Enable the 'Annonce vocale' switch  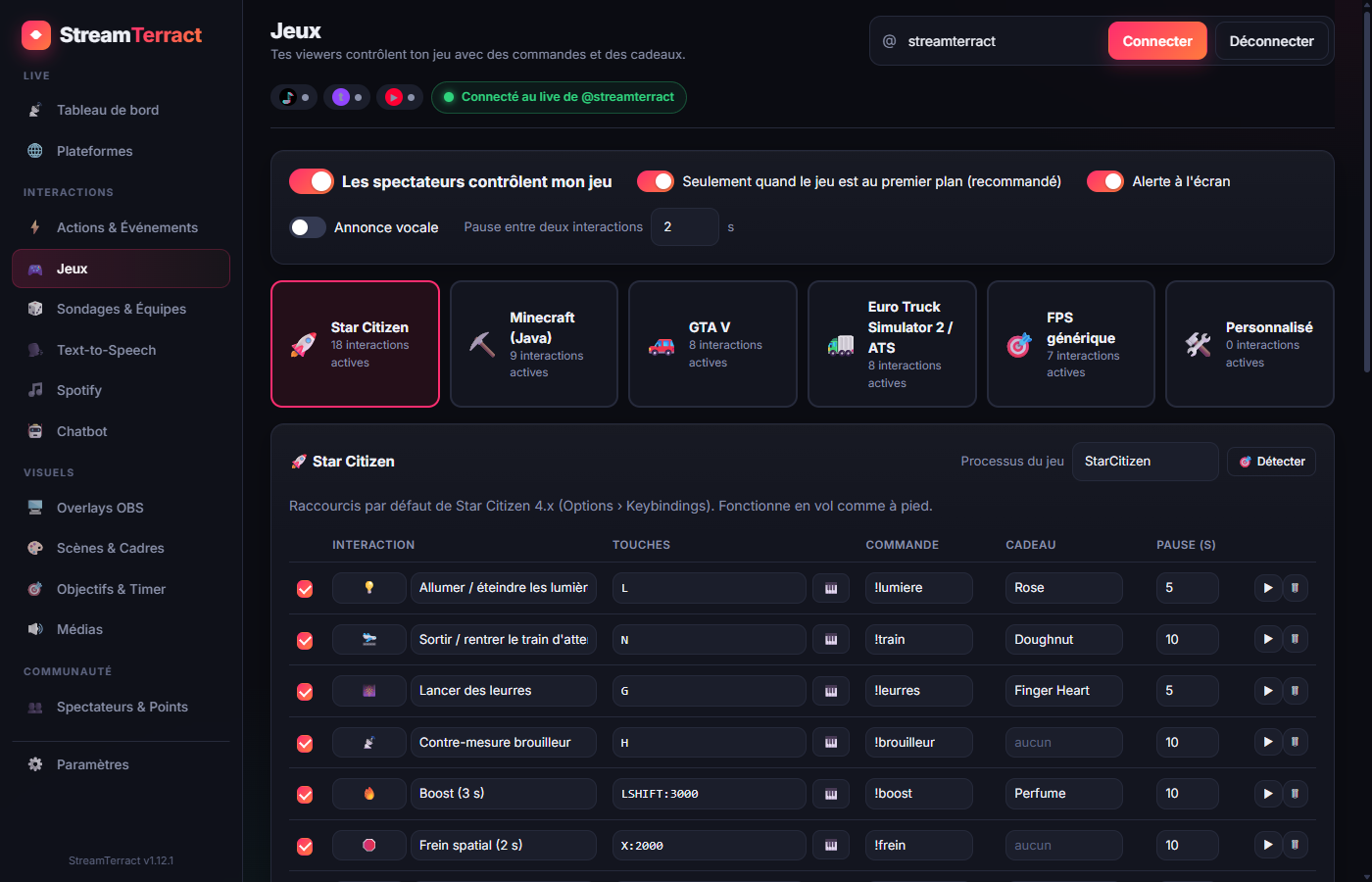[308, 227]
